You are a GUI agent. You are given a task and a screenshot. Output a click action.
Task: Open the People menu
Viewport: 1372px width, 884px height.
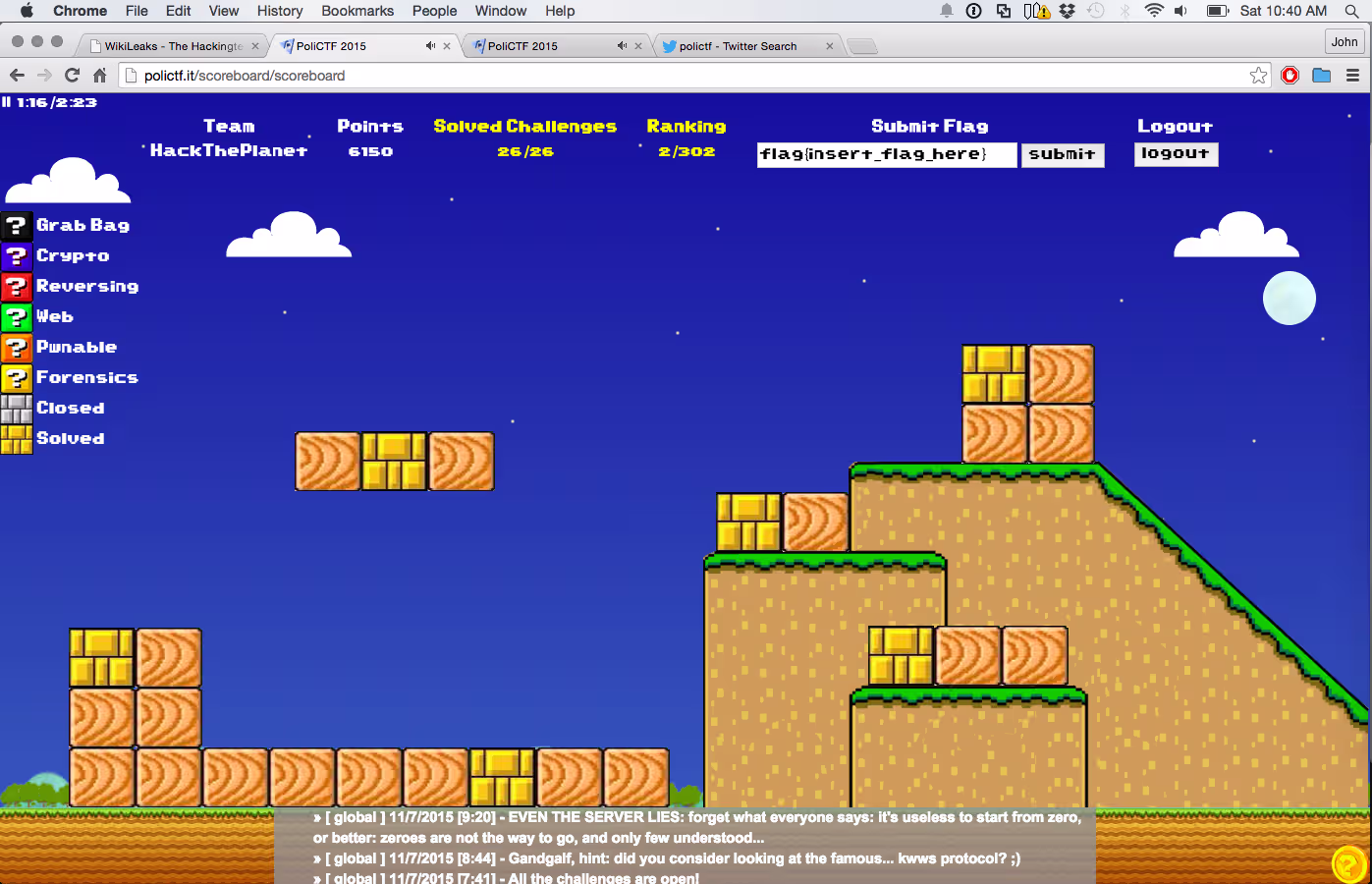tap(434, 11)
